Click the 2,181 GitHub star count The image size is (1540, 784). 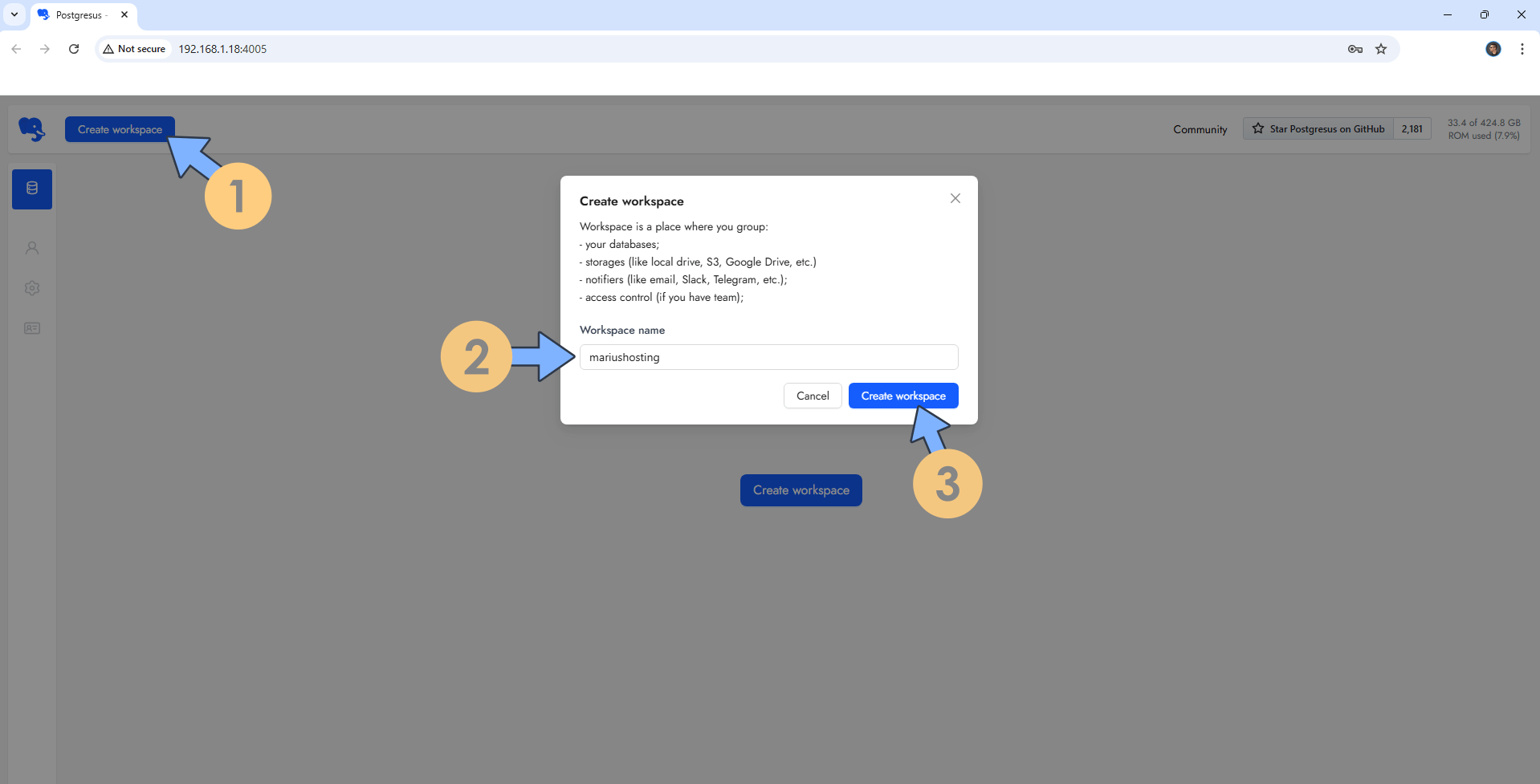click(x=1412, y=128)
